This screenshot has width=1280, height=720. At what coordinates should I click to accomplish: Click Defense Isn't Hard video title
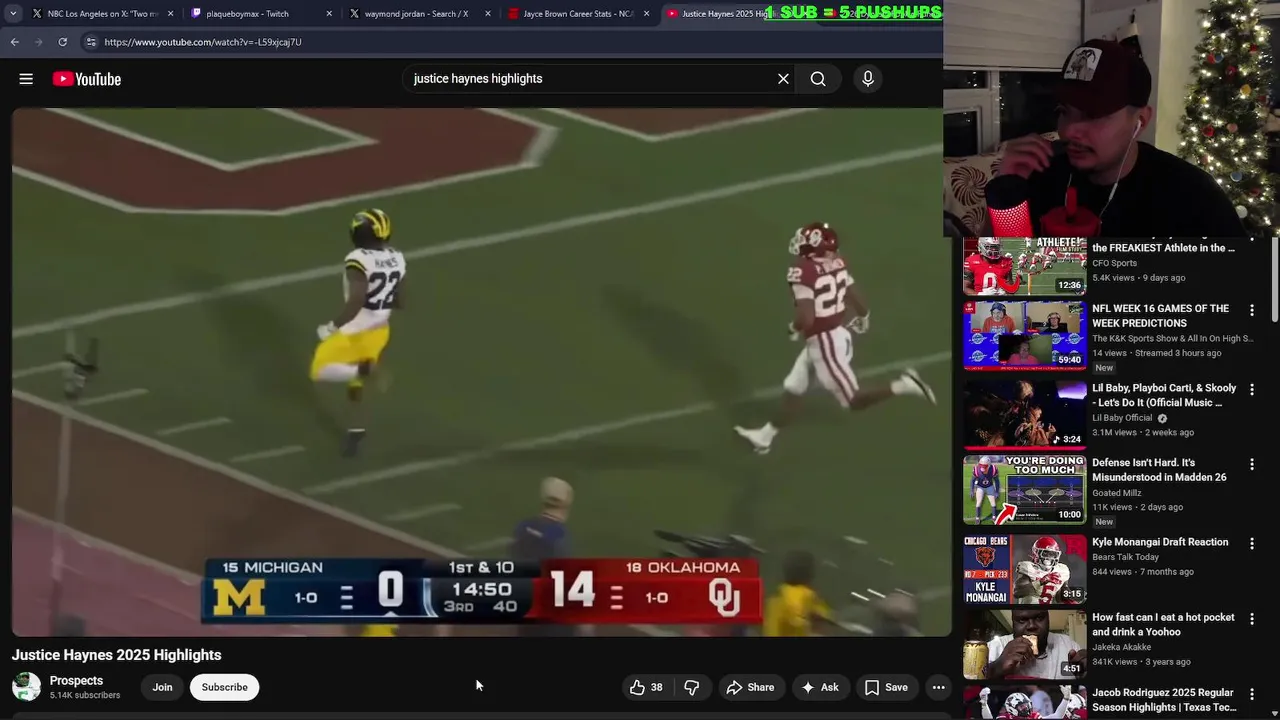1159,470
